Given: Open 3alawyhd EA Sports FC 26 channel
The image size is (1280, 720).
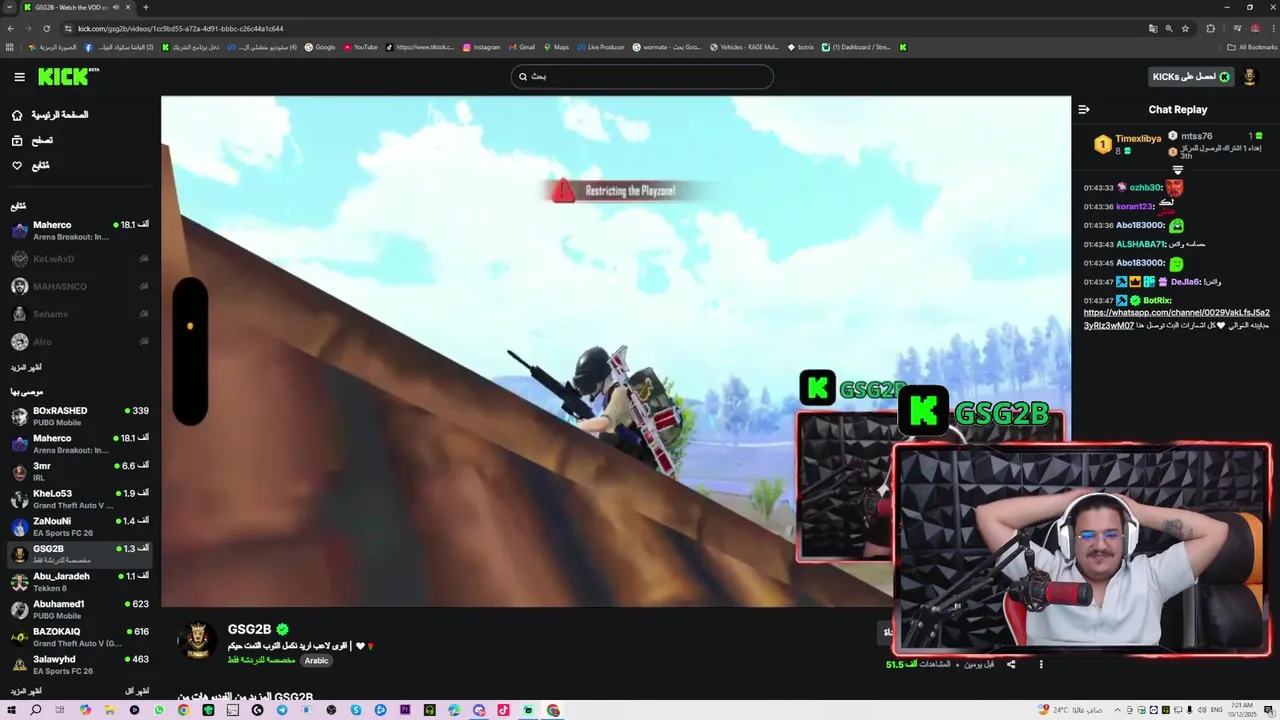Looking at the screenshot, I should coord(80,664).
